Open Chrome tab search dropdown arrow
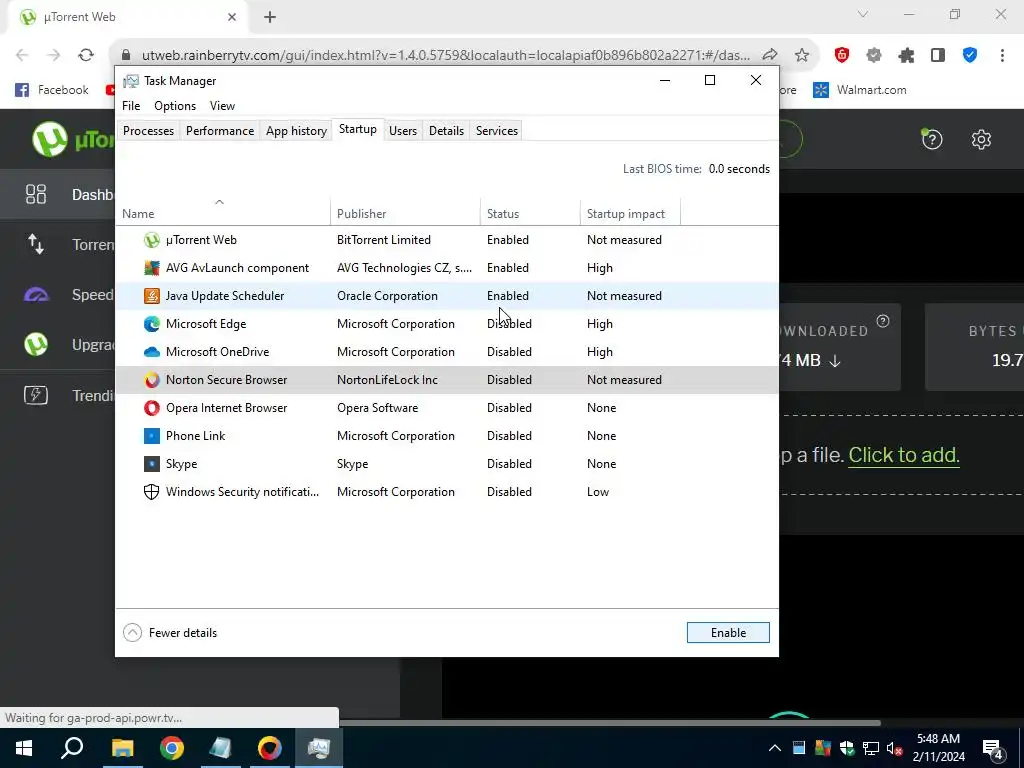Screen dimensions: 1024x768 tap(863, 14)
